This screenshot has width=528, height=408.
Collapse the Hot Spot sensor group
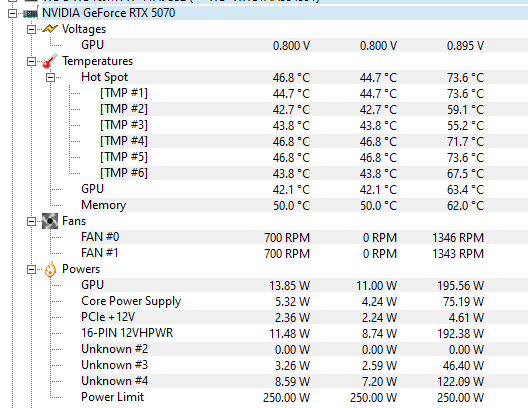coord(50,77)
